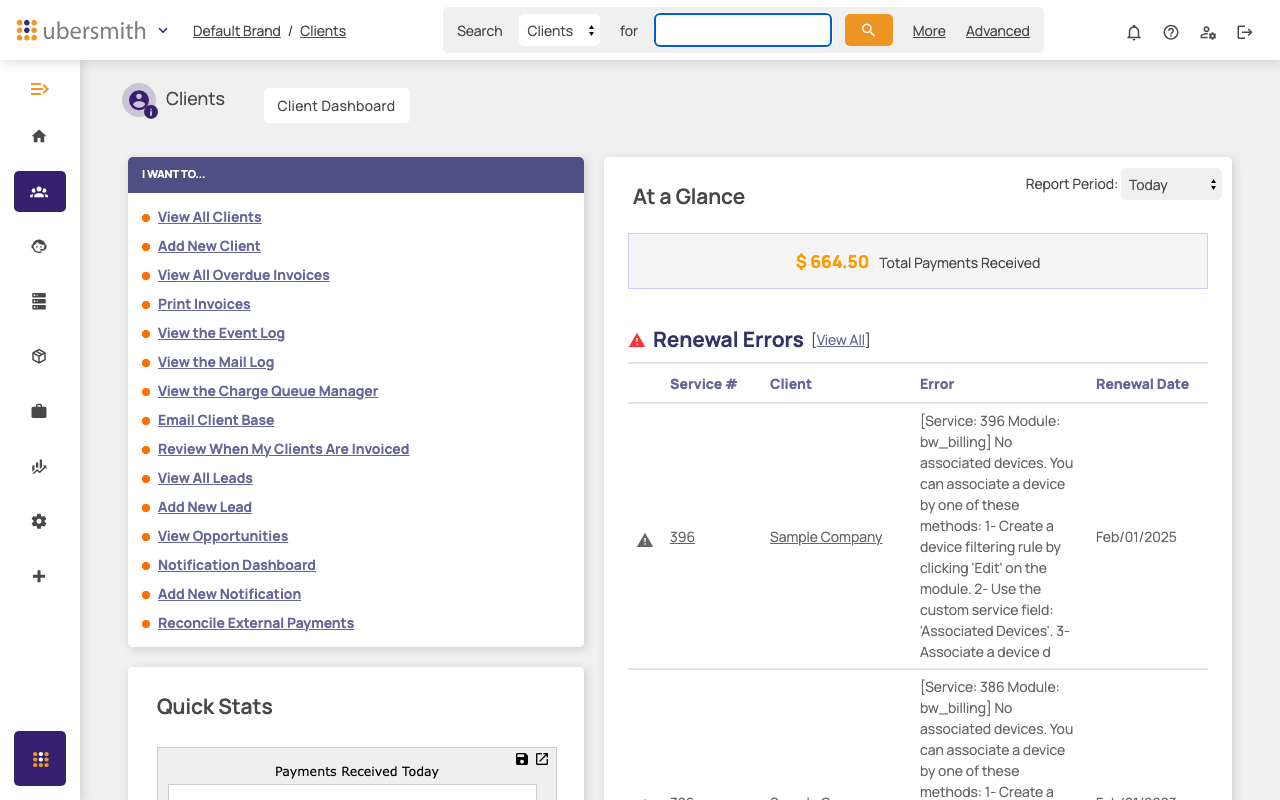Open View the Mail Log
Image resolution: width=1280 pixels, height=800 pixels.
click(216, 362)
